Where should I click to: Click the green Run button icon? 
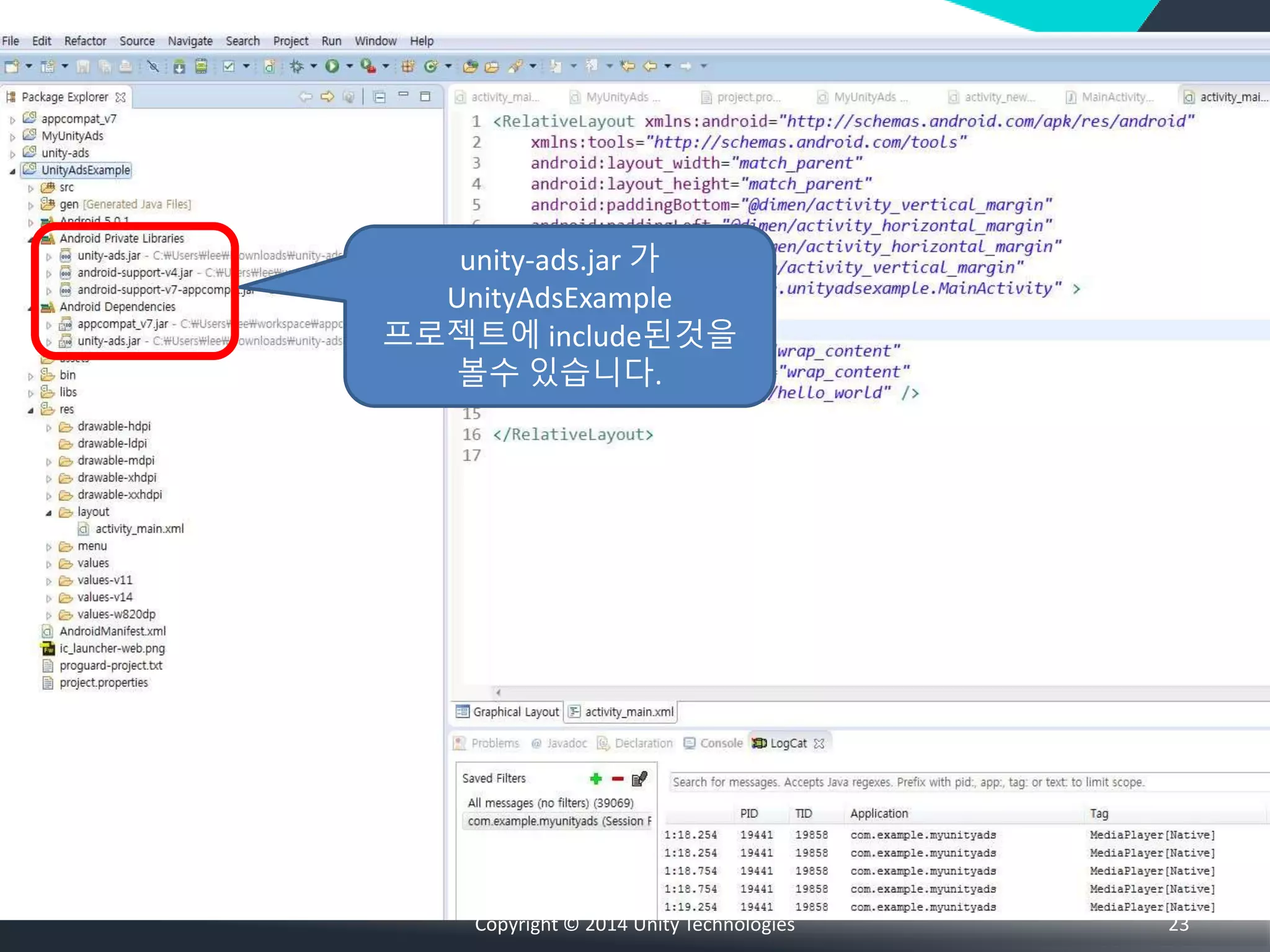point(332,66)
